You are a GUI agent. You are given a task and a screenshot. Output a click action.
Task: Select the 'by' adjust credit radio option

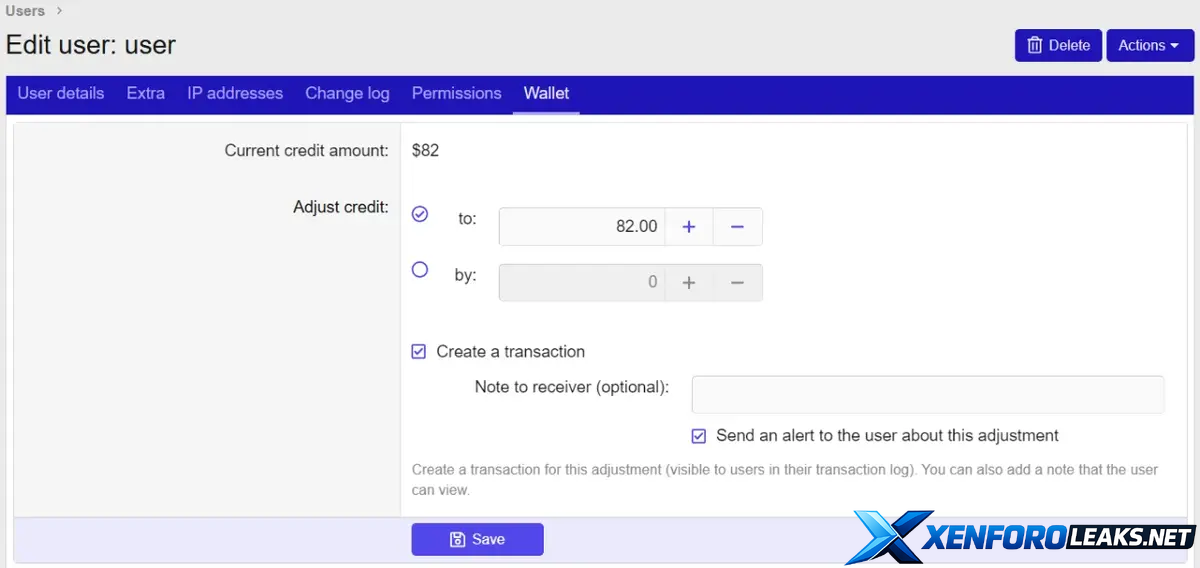pos(420,269)
